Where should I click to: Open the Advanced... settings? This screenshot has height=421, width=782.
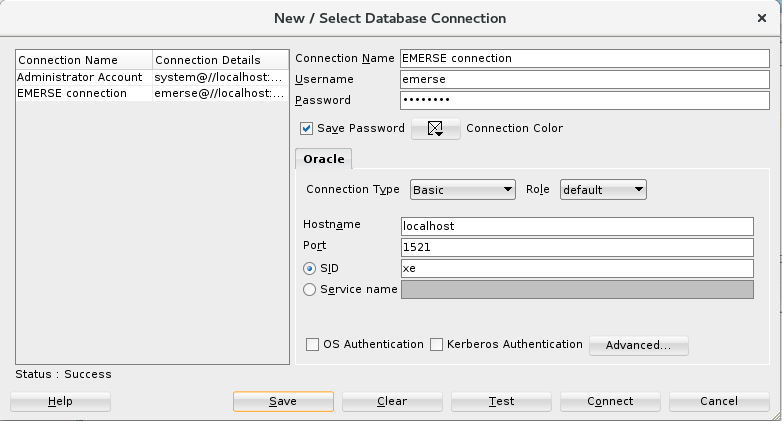coord(638,345)
